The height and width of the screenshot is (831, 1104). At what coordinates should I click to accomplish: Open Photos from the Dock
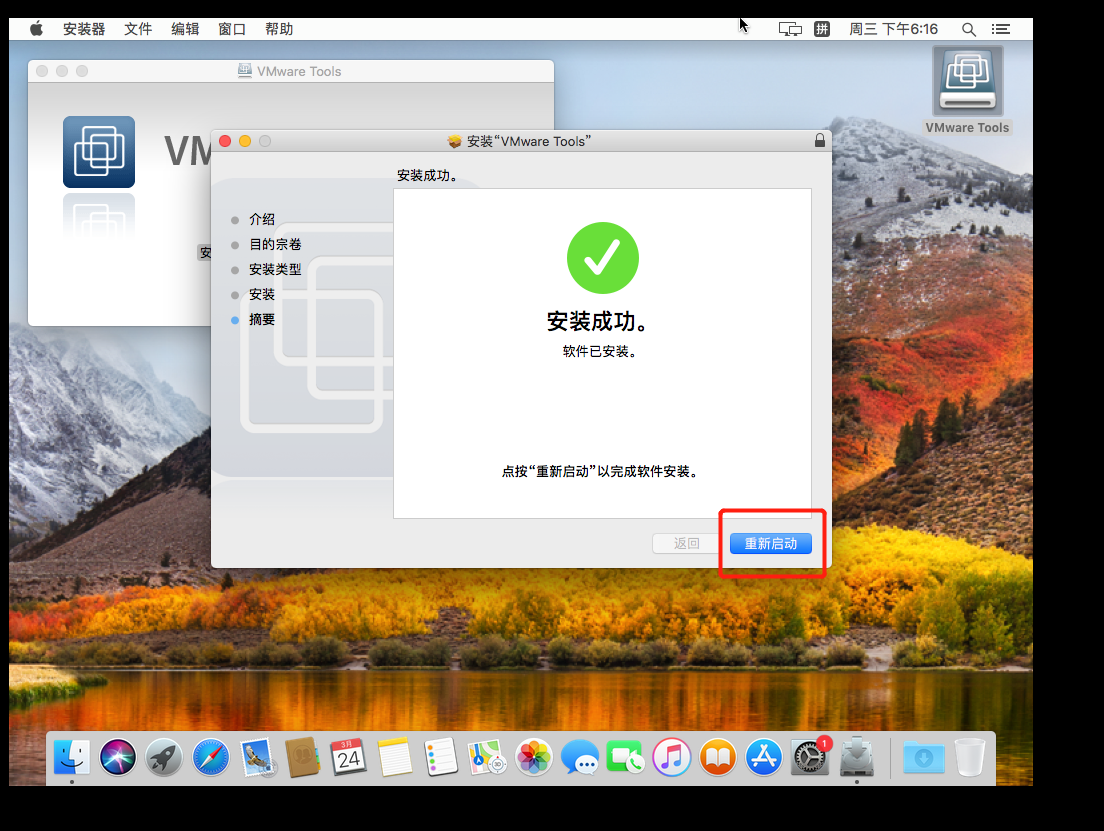tap(534, 758)
